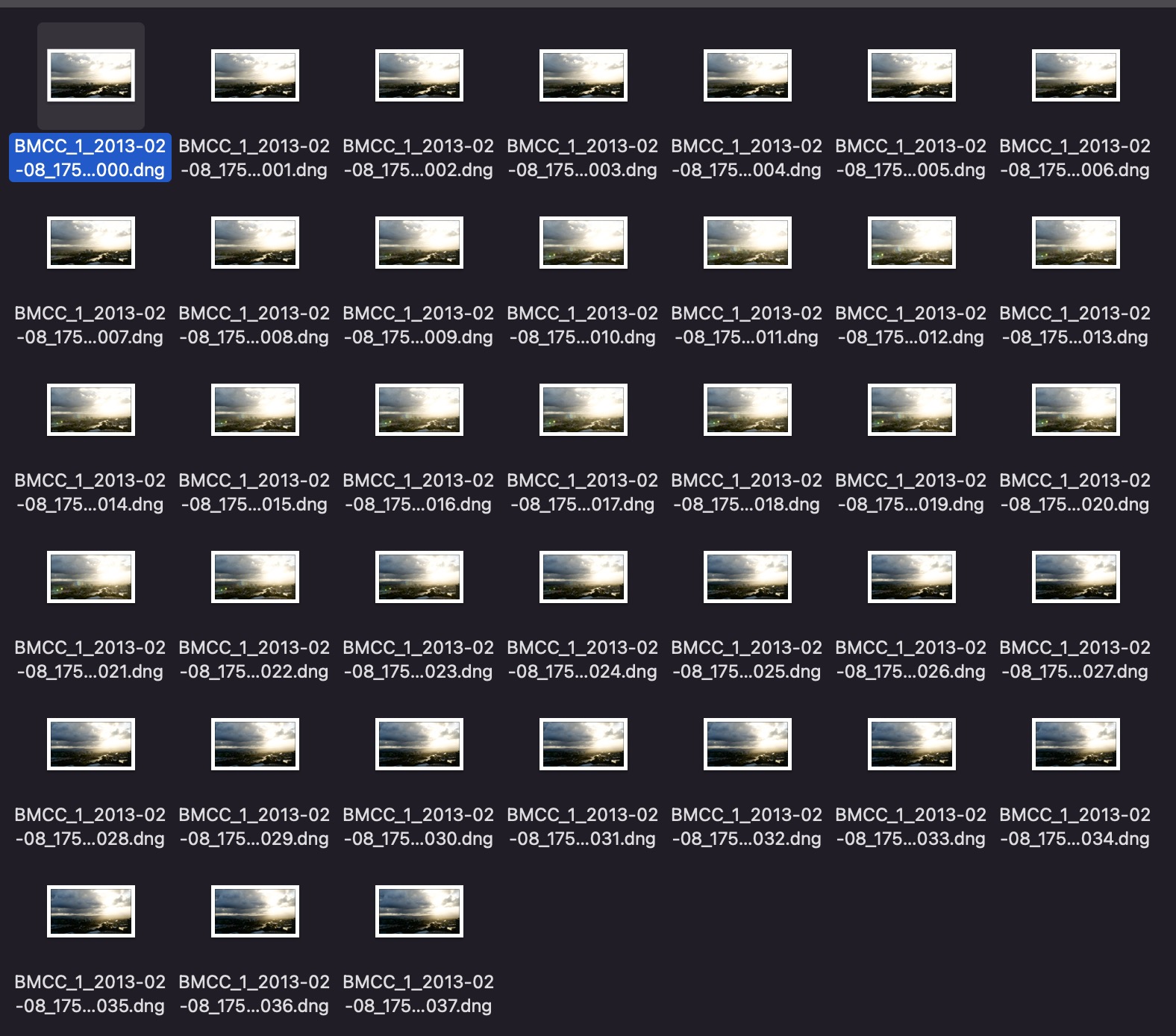
Task: Click the file label ending 004.dng
Action: [747, 158]
